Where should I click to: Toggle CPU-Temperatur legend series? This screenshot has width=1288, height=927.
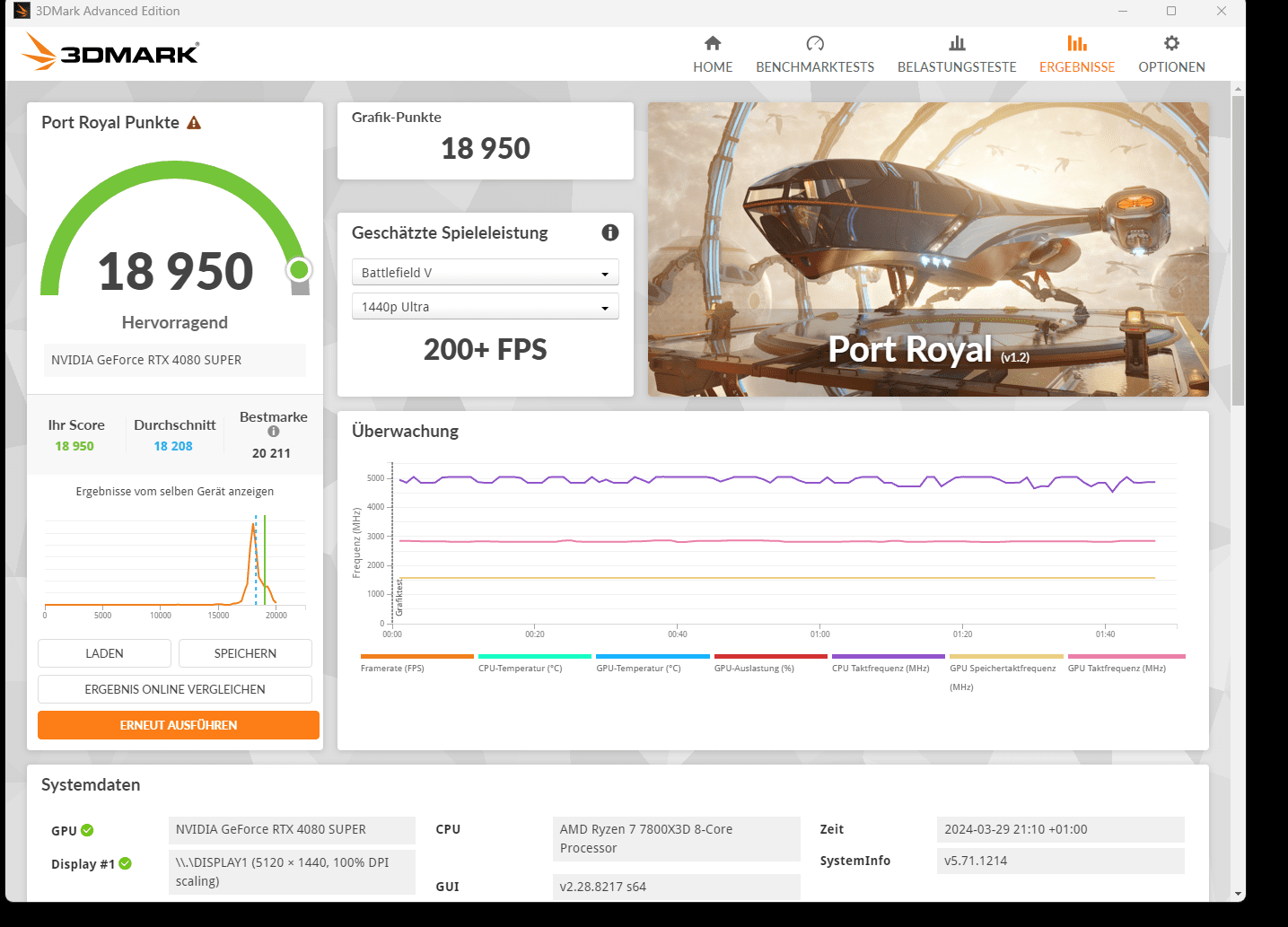point(535,664)
